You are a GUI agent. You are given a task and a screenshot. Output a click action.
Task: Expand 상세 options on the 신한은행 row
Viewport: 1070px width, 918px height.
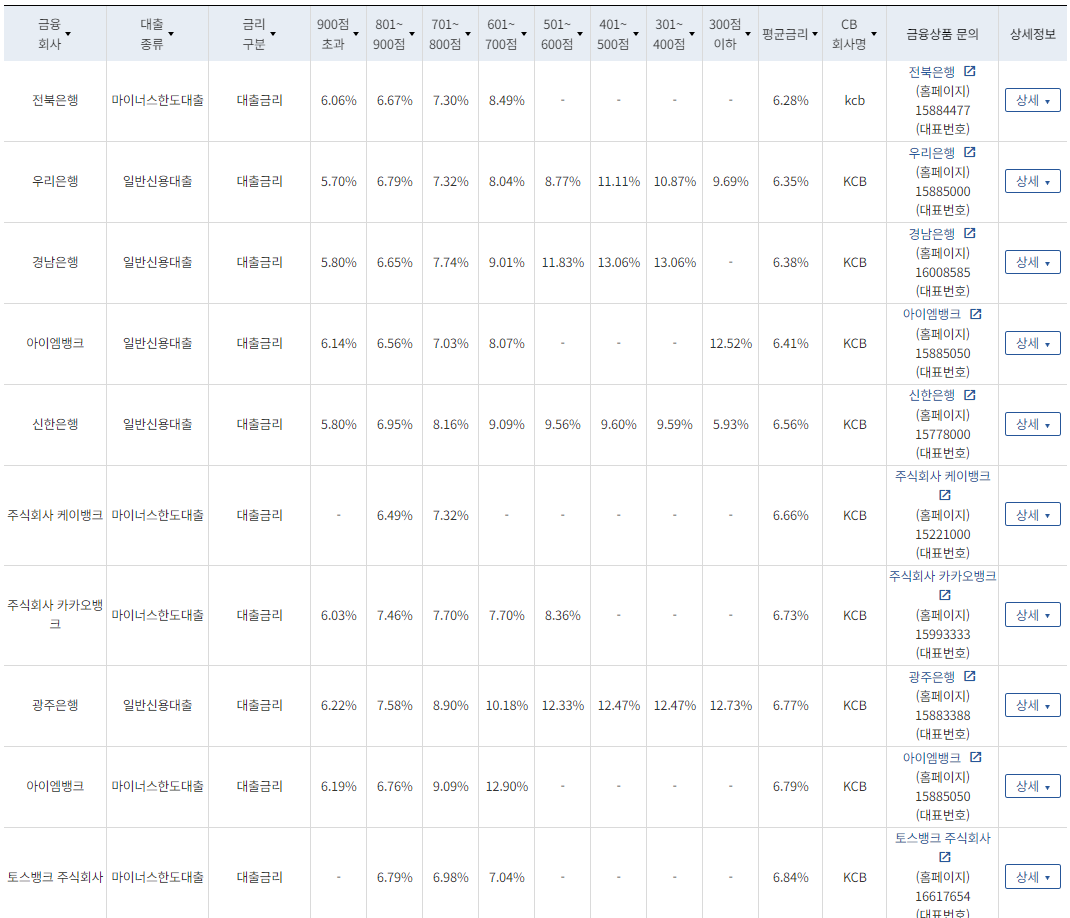pyautogui.click(x=1031, y=423)
